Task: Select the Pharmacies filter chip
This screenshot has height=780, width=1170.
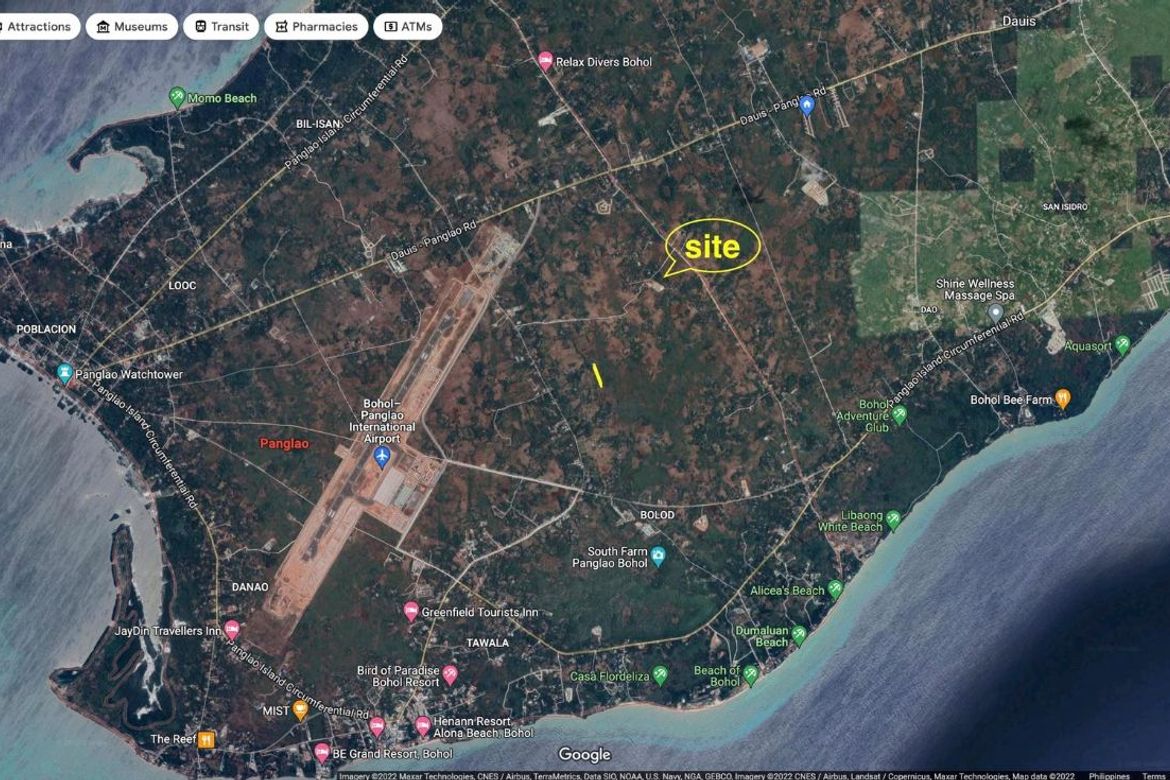Action: pos(316,27)
